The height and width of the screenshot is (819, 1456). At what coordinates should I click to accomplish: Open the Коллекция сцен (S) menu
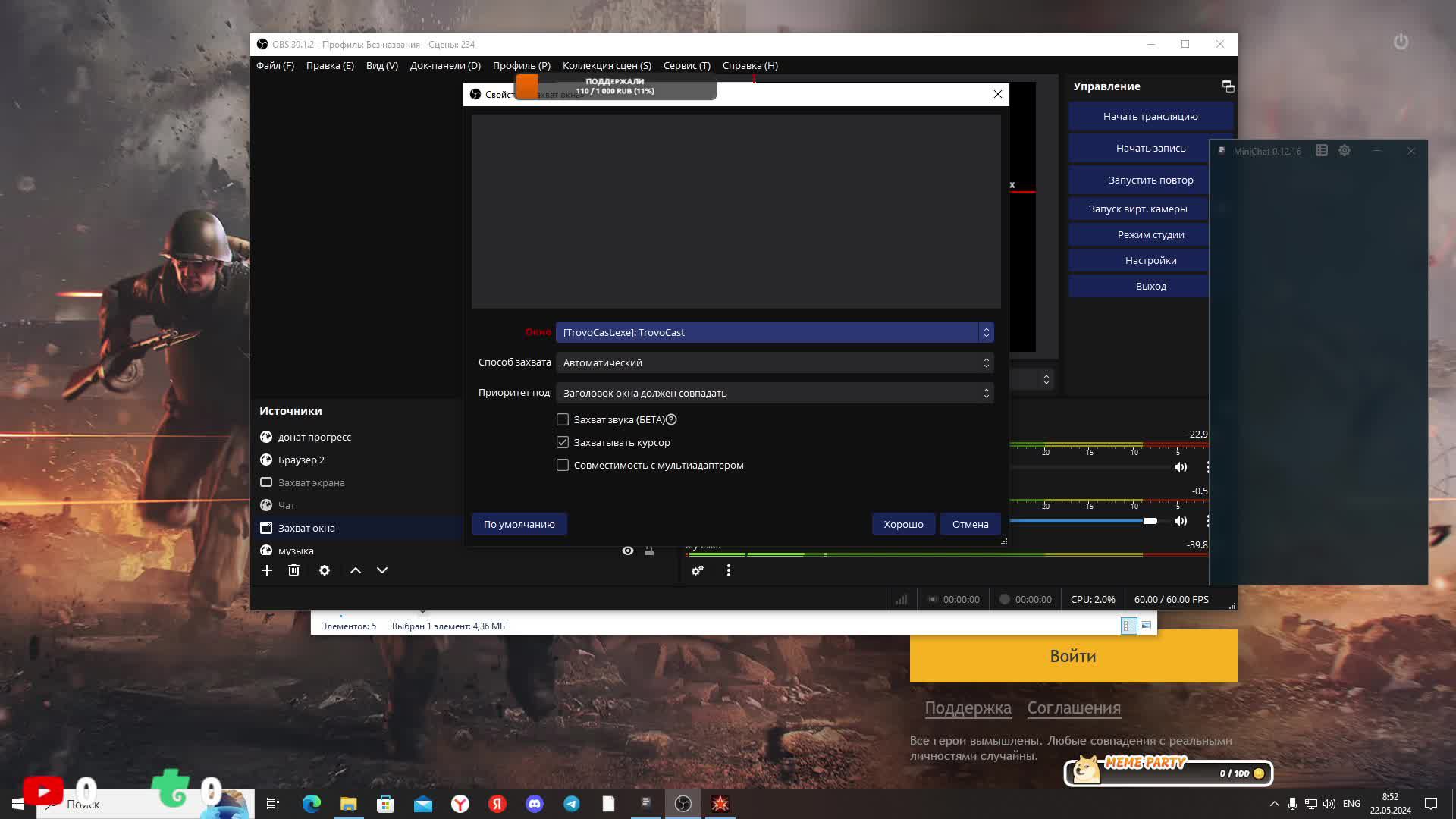pos(607,66)
